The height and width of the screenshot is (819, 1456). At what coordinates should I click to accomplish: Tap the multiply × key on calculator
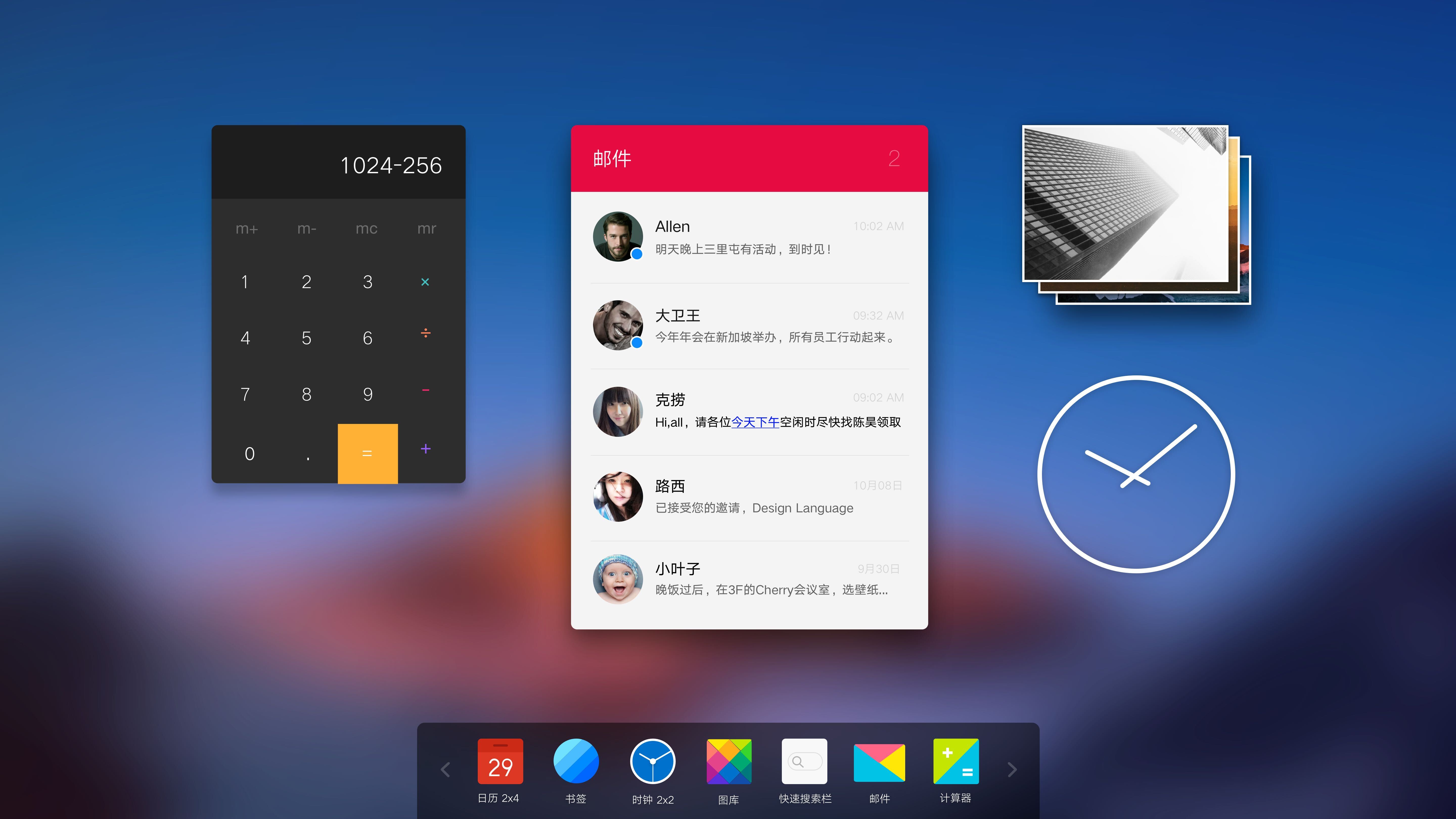pos(425,282)
